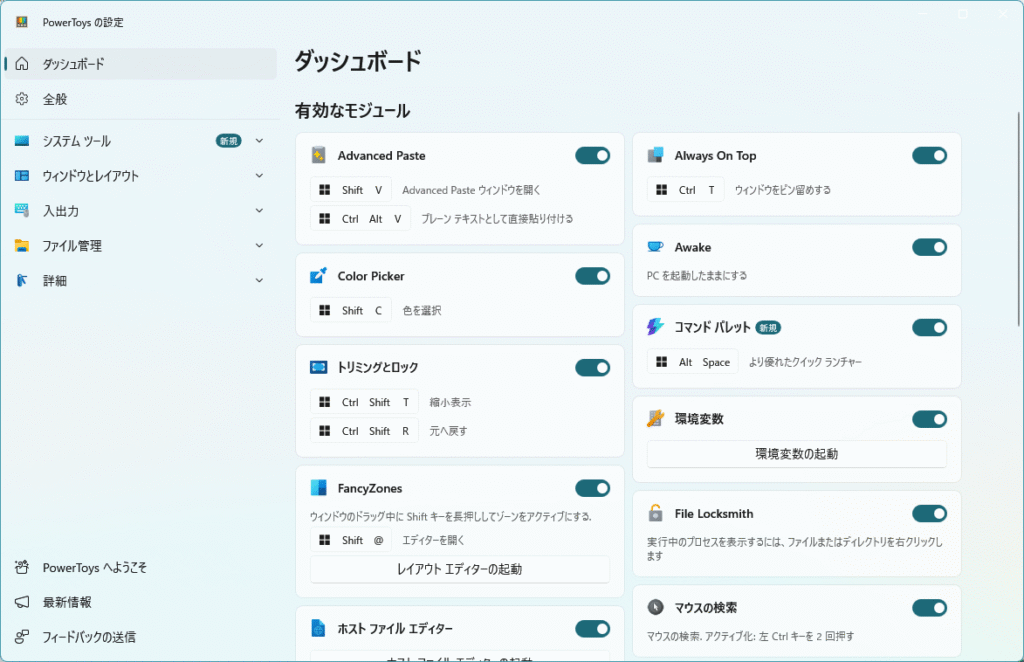Click the PowerToys app icon in title bar
The image size is (1024, 662).
(22, 22)
